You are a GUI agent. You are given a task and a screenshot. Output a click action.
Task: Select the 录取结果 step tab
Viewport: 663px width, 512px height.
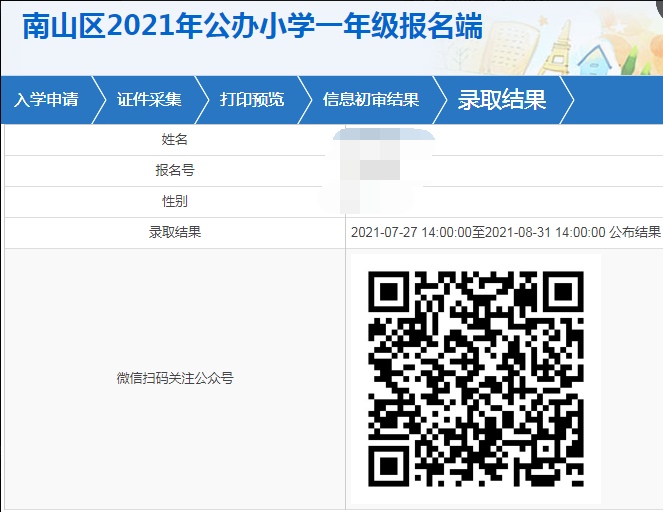pos(502,100)
